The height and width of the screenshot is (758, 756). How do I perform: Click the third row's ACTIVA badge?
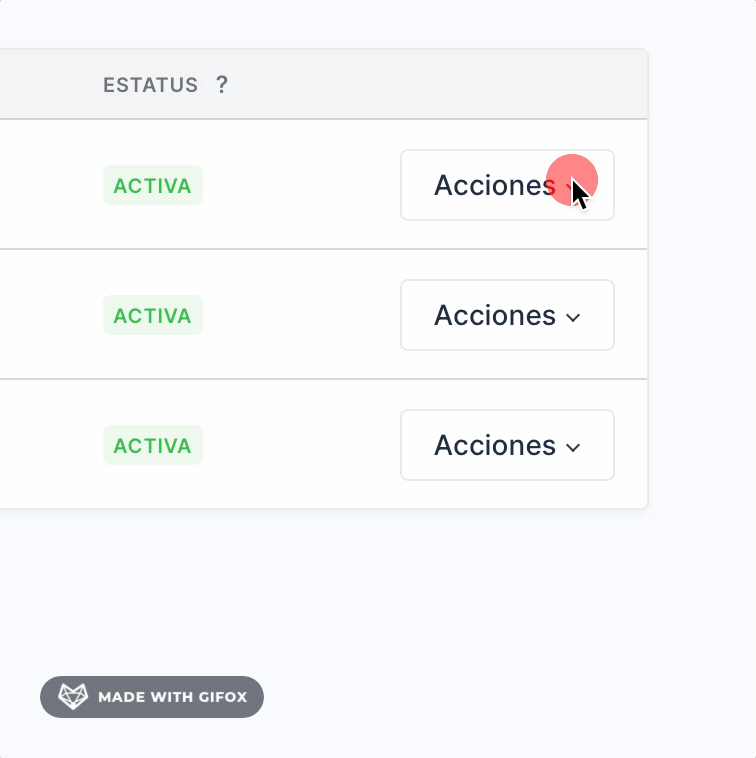click(x=152, y=446)
